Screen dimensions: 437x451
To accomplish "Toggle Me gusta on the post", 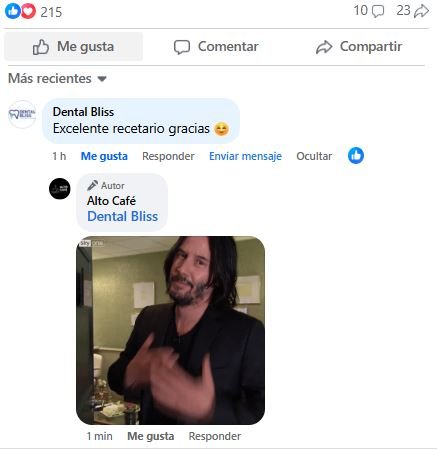I will pos(73,47).
